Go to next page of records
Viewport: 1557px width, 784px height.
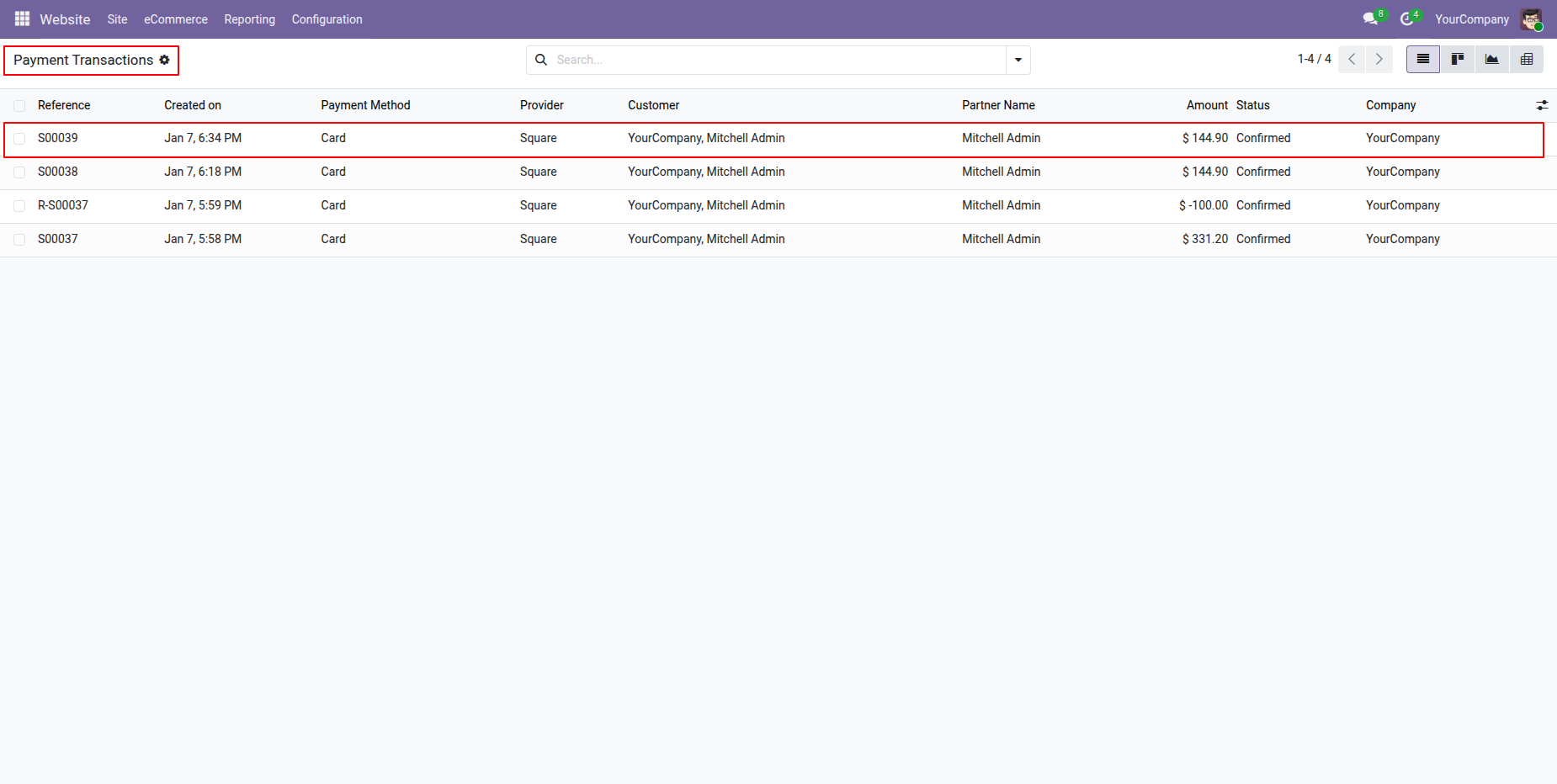(x=1379, y=60)
